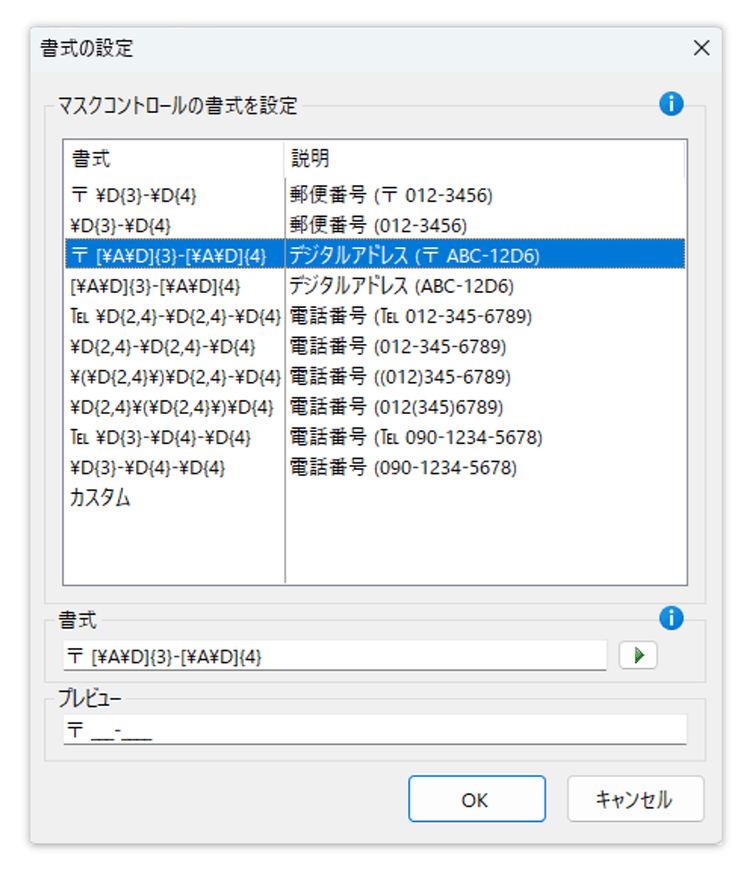Pick 電話番号 (090-1234-5678) entry
The height and width of the screenshot is (871, 753).
coord(375,468)
